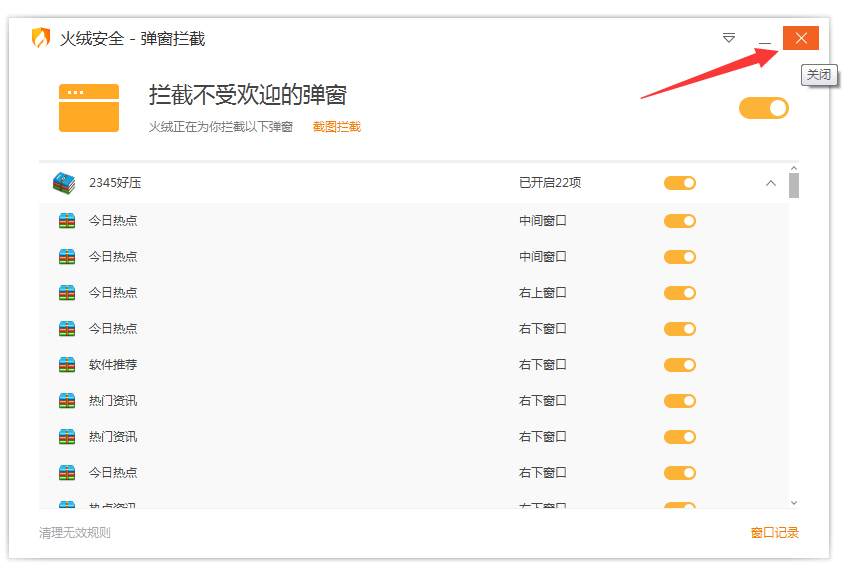Screen dimensions: 848x568
Task: Click the large orange popup window icon
Action: coord(89,108)
